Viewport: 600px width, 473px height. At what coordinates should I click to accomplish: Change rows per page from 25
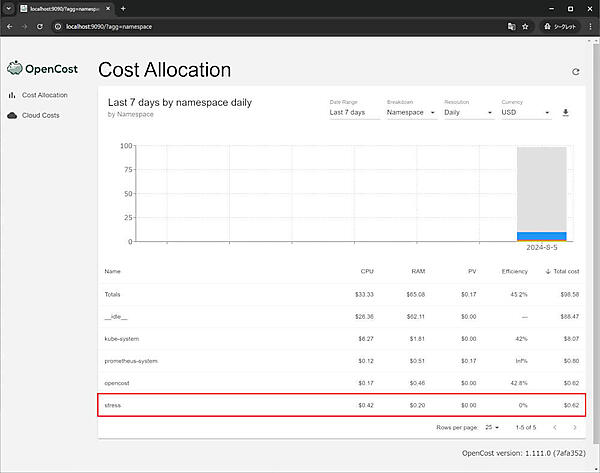tap(492, 427)
